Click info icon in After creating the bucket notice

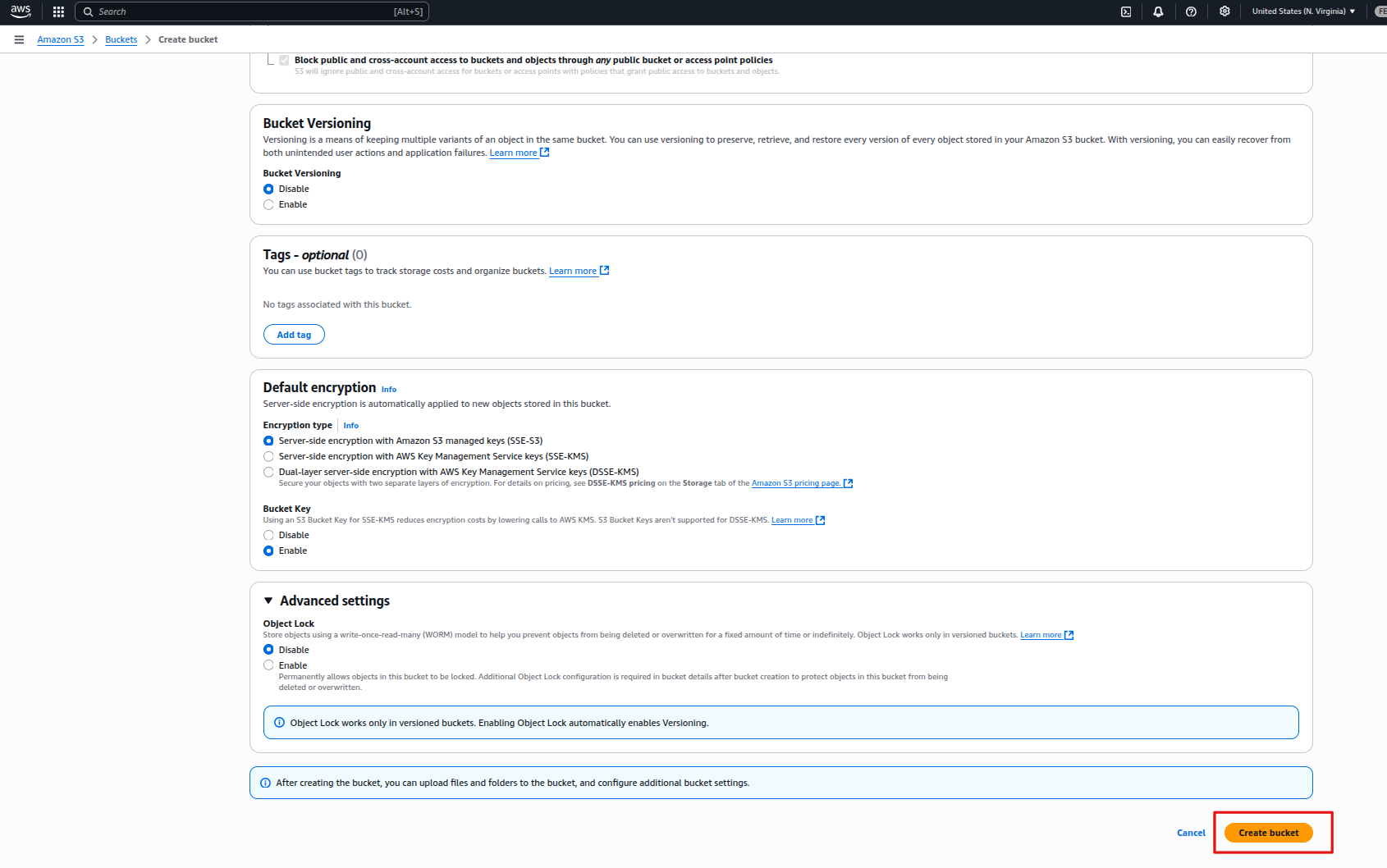pyautogui.click(x=265, y=783)
